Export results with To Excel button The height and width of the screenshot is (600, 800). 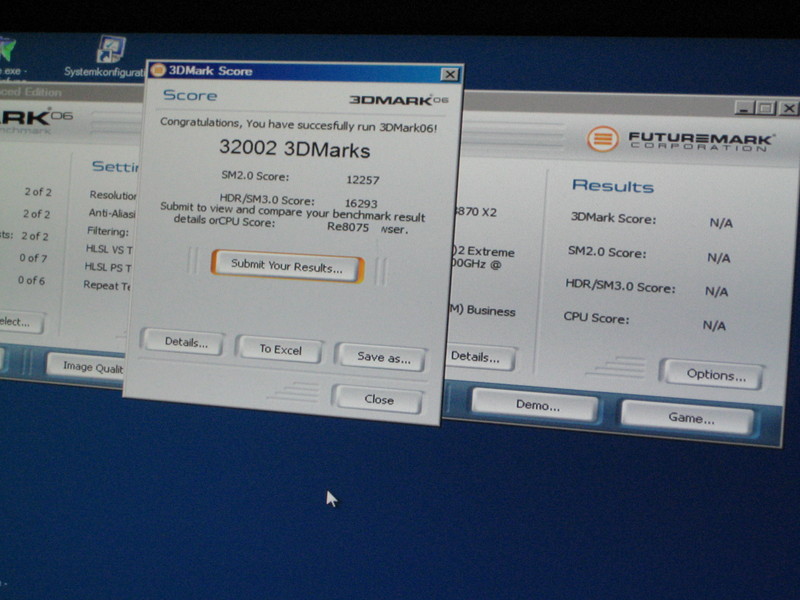280,349
